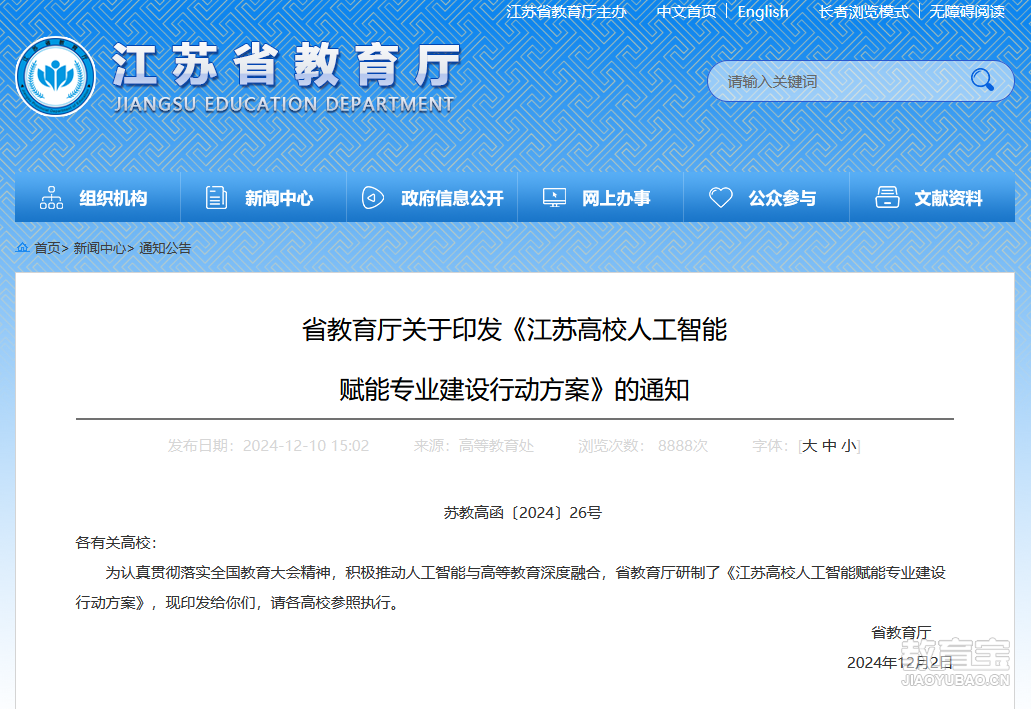This screenshot has height=709, width=1031.
Task: Click the 公众参与 heart icon
Action: point(721,197)
